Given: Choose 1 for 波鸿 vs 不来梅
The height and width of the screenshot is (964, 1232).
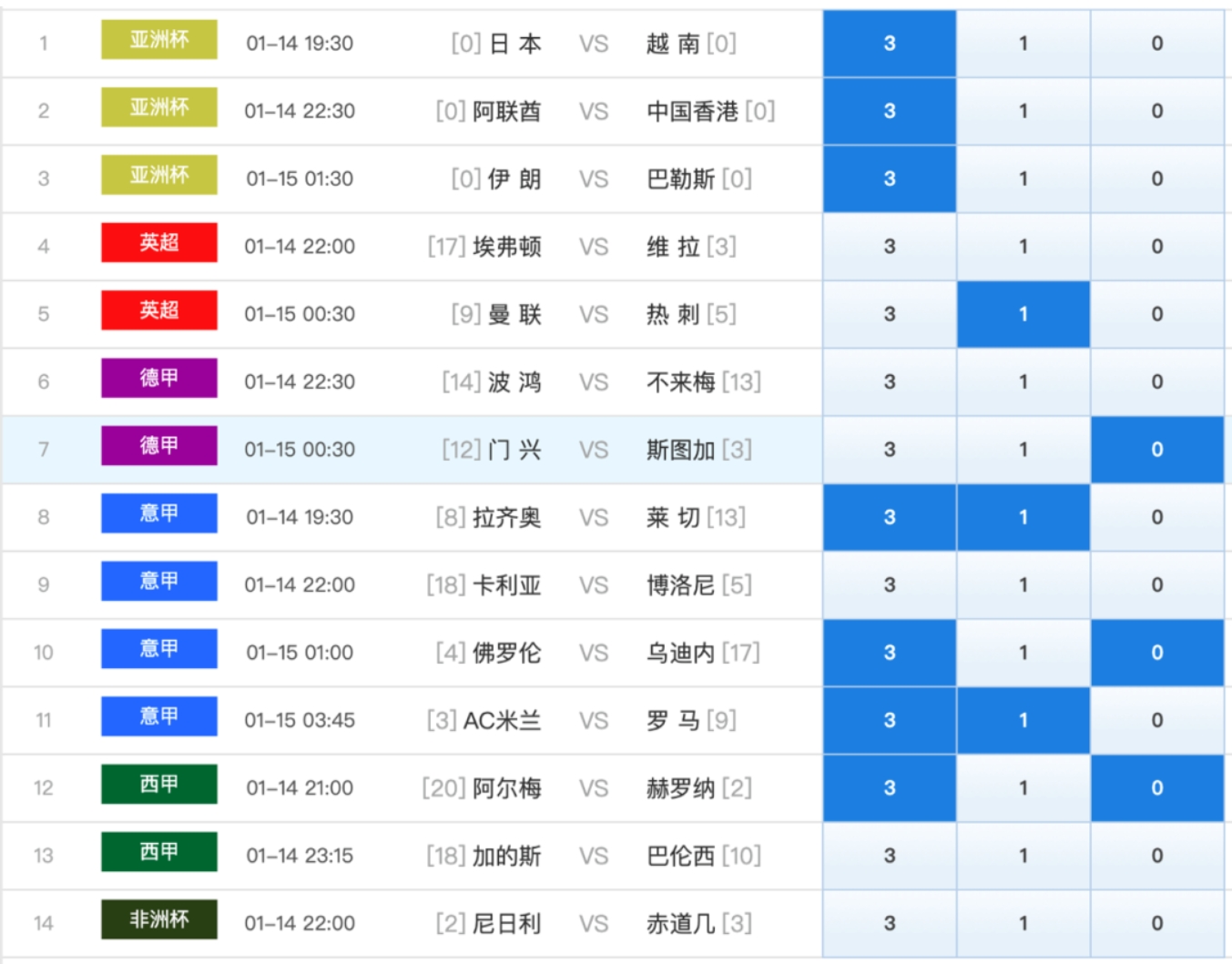Looking at the screenshot, I should coord(1023,381).
